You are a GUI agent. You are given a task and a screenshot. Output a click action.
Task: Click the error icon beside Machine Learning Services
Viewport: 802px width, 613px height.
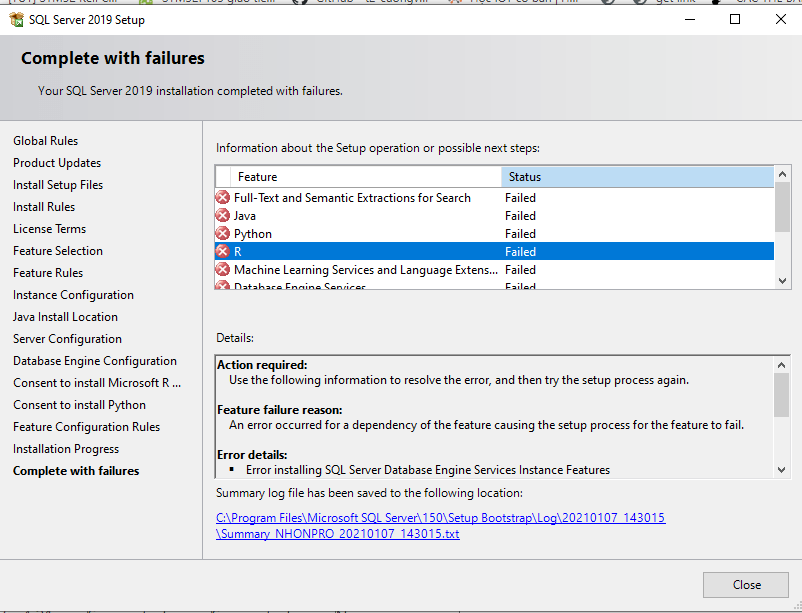[223, 270]
